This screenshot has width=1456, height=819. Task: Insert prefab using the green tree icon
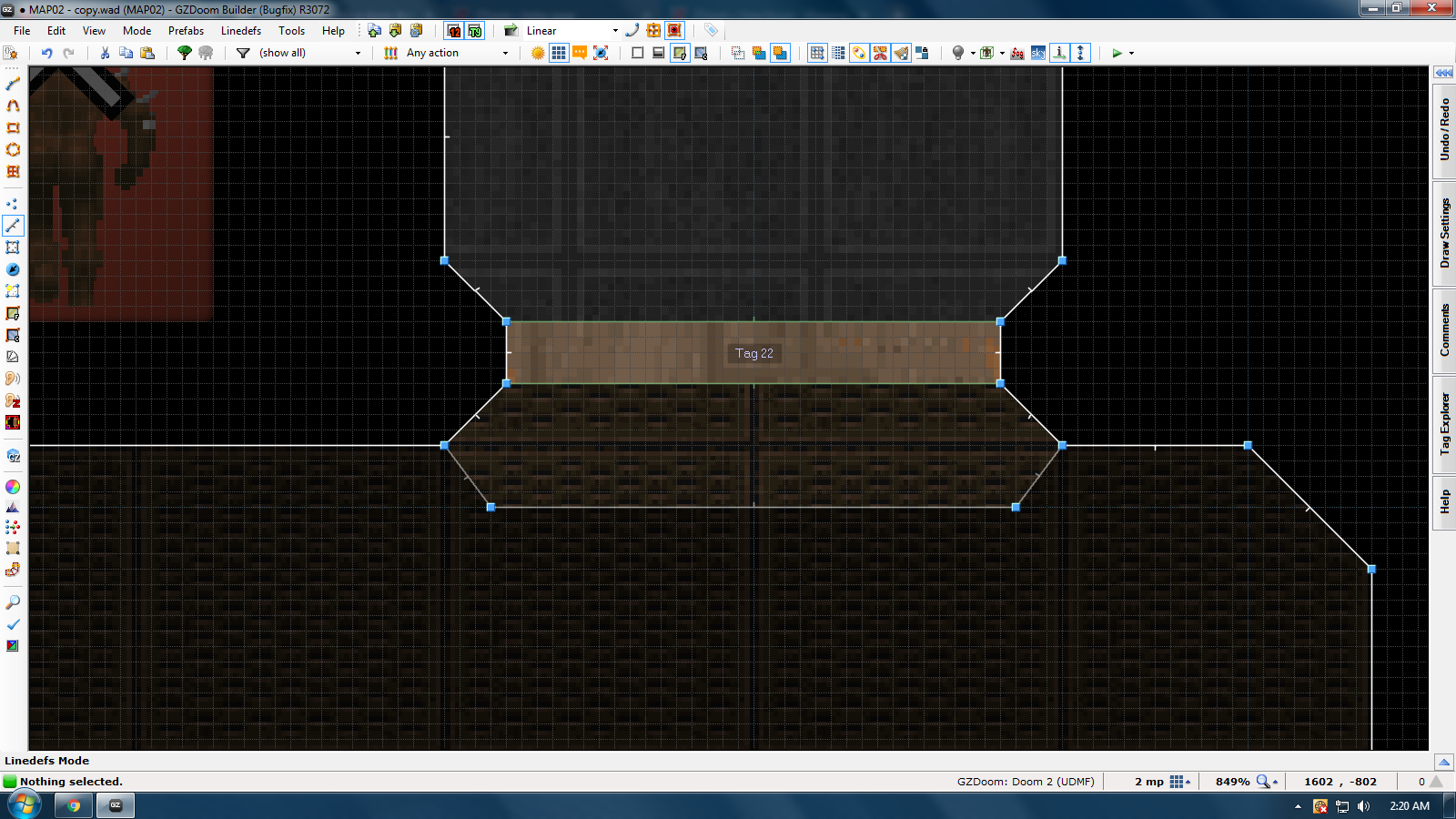185,53
